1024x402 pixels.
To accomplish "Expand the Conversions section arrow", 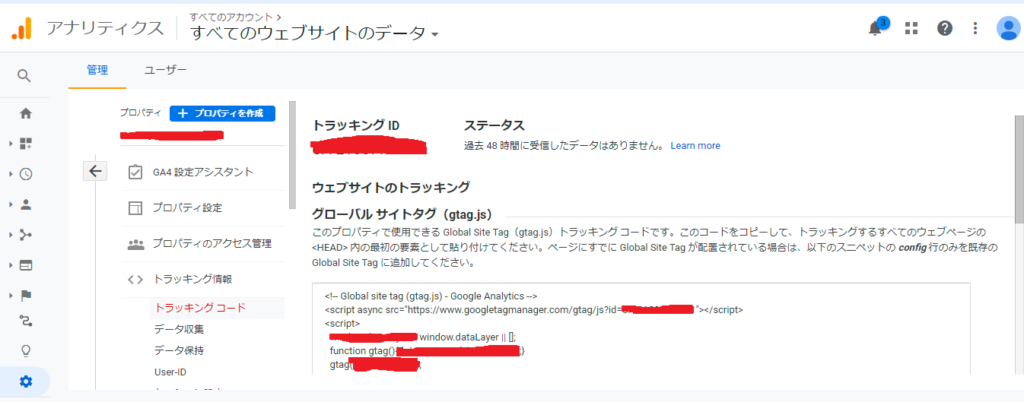I will (11, 295).
